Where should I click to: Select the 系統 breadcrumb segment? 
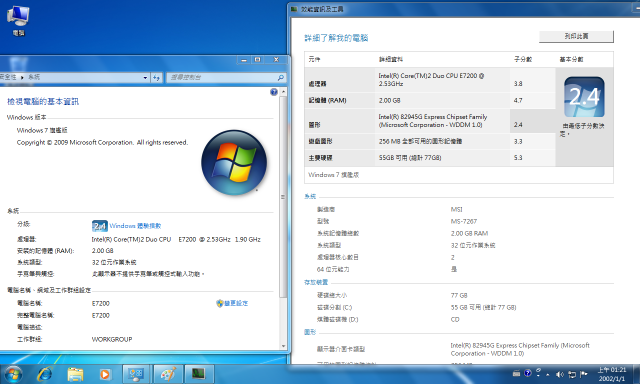click(x=34, y=77)
